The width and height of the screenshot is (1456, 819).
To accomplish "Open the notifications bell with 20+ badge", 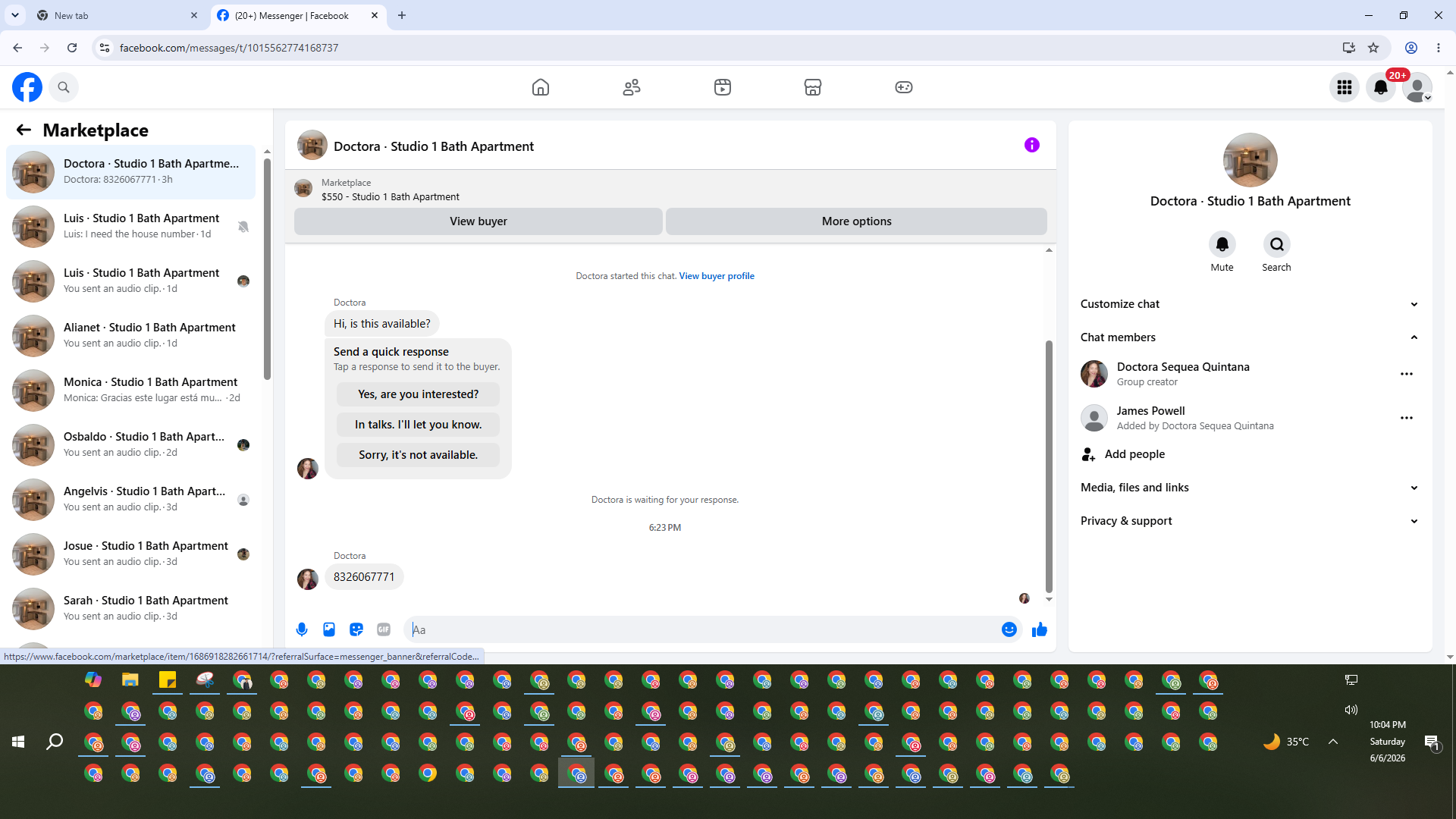I will click(x=1381, y=87).
